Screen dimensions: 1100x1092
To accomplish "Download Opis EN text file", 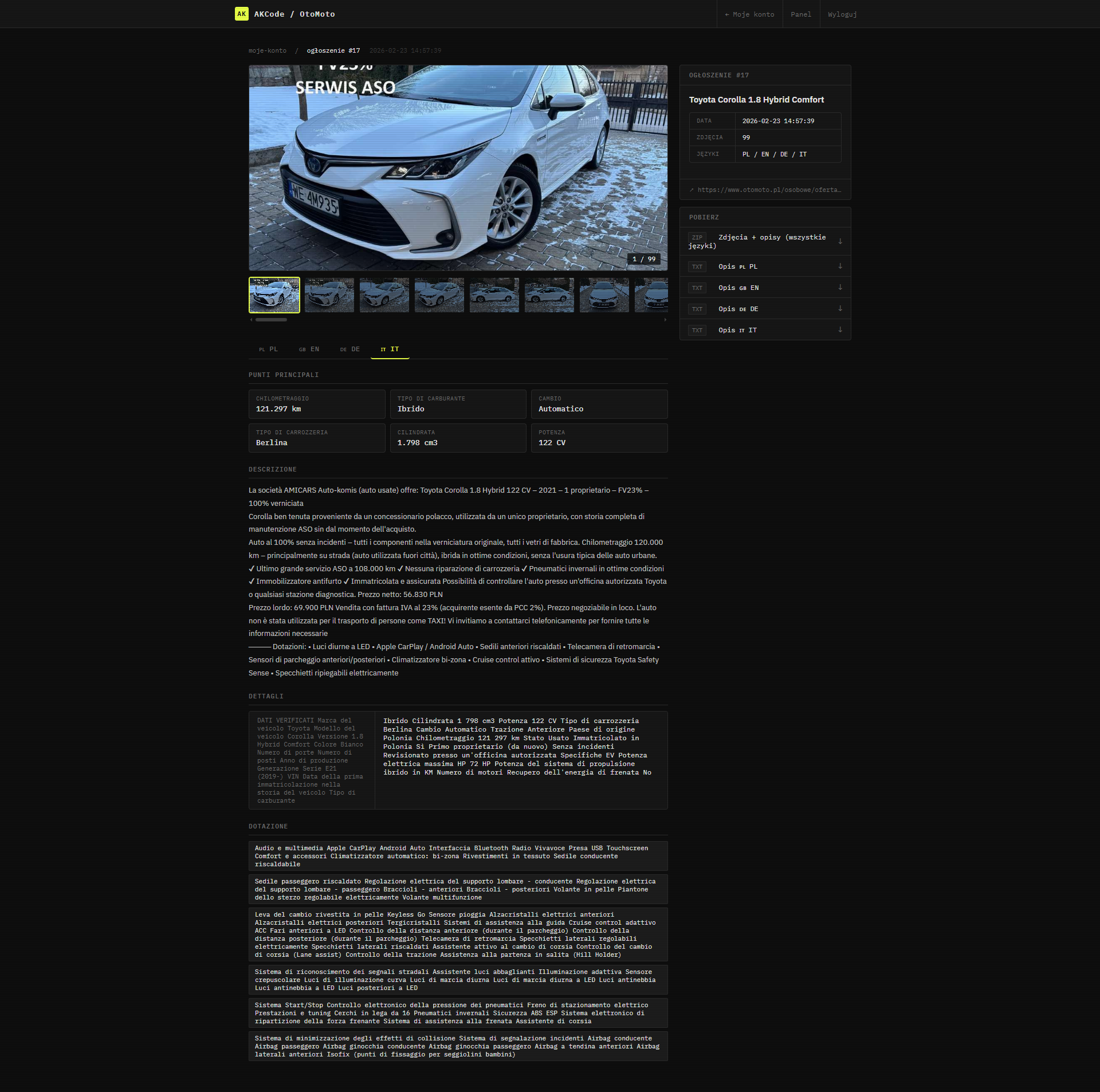I will click(x=765, y=288).
